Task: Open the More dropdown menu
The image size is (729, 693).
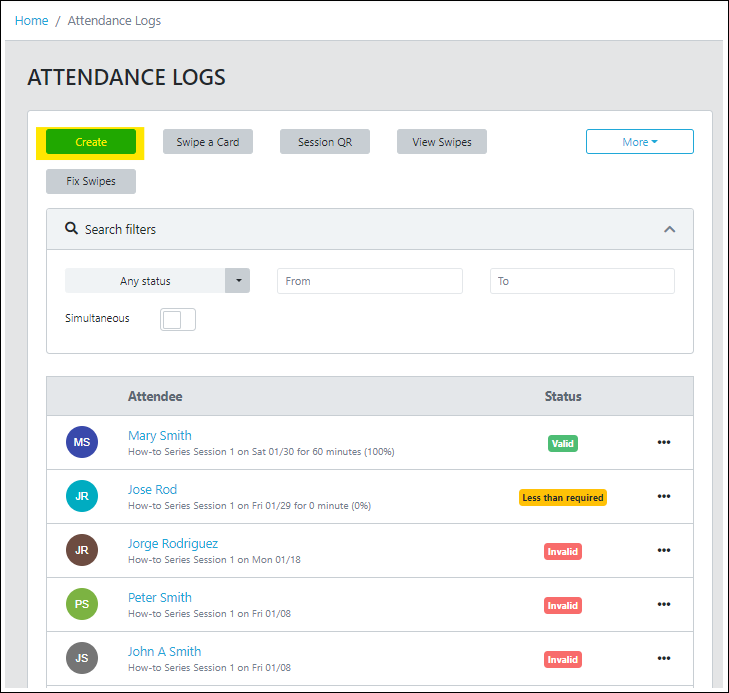Action: (640, 142)
